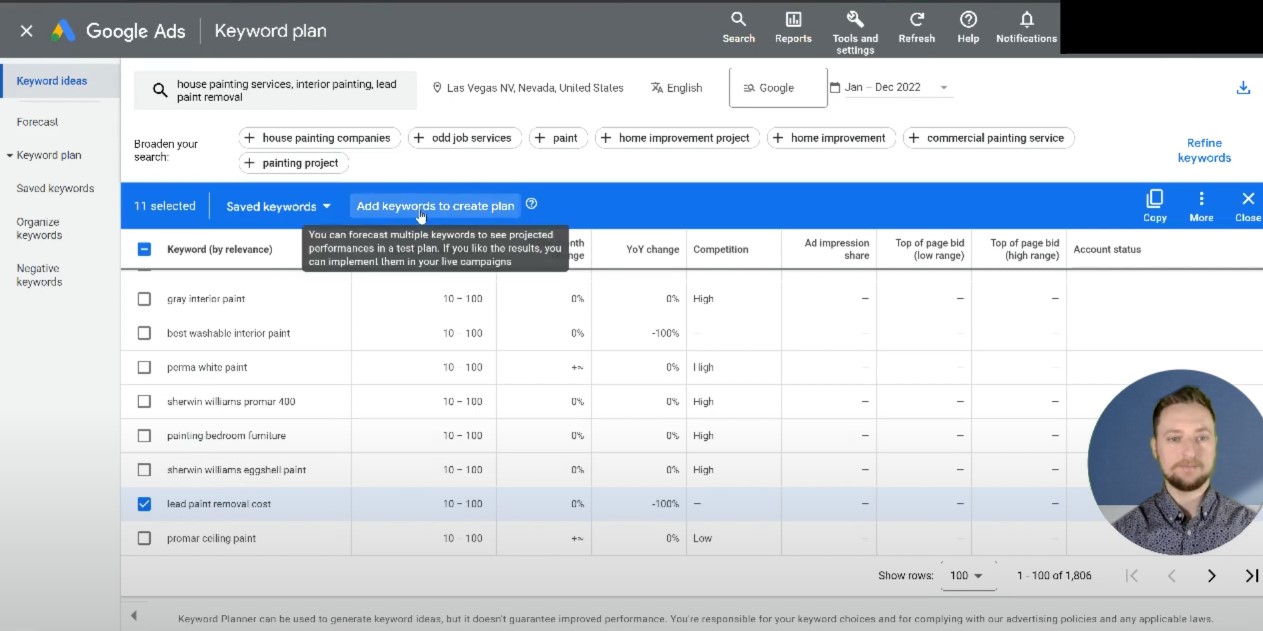Add the 'home improvement' suggestion chip
The image size is (1263, 631).
point(831,138)
